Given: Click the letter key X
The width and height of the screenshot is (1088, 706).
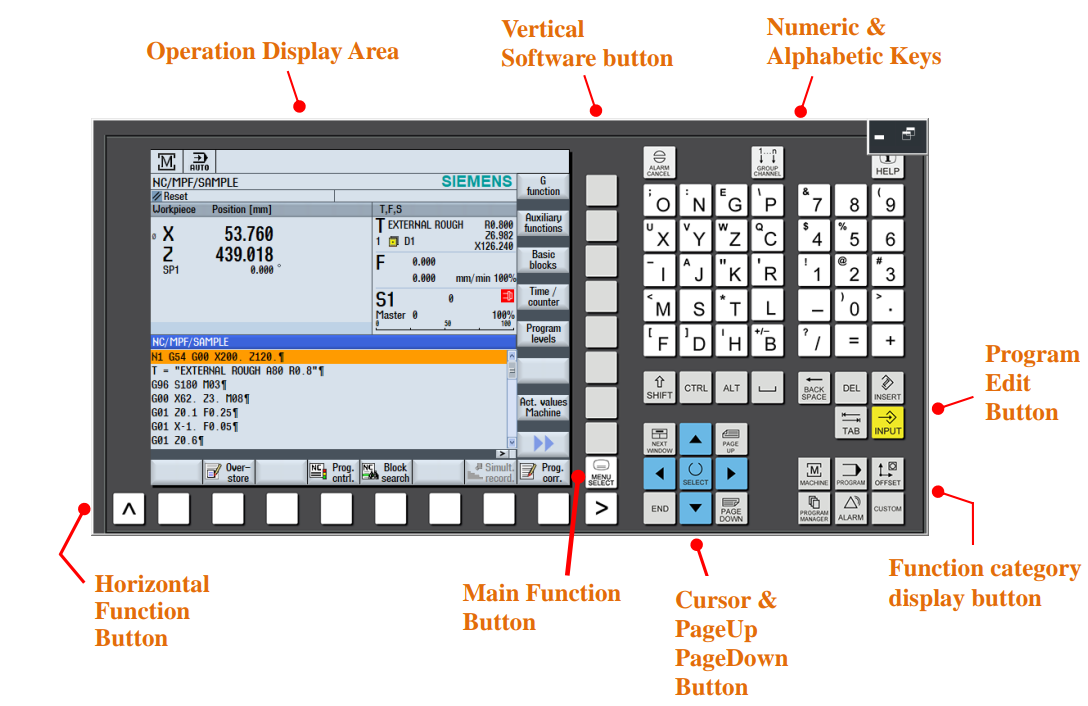Looking at the screenshot, I should 659,235.
